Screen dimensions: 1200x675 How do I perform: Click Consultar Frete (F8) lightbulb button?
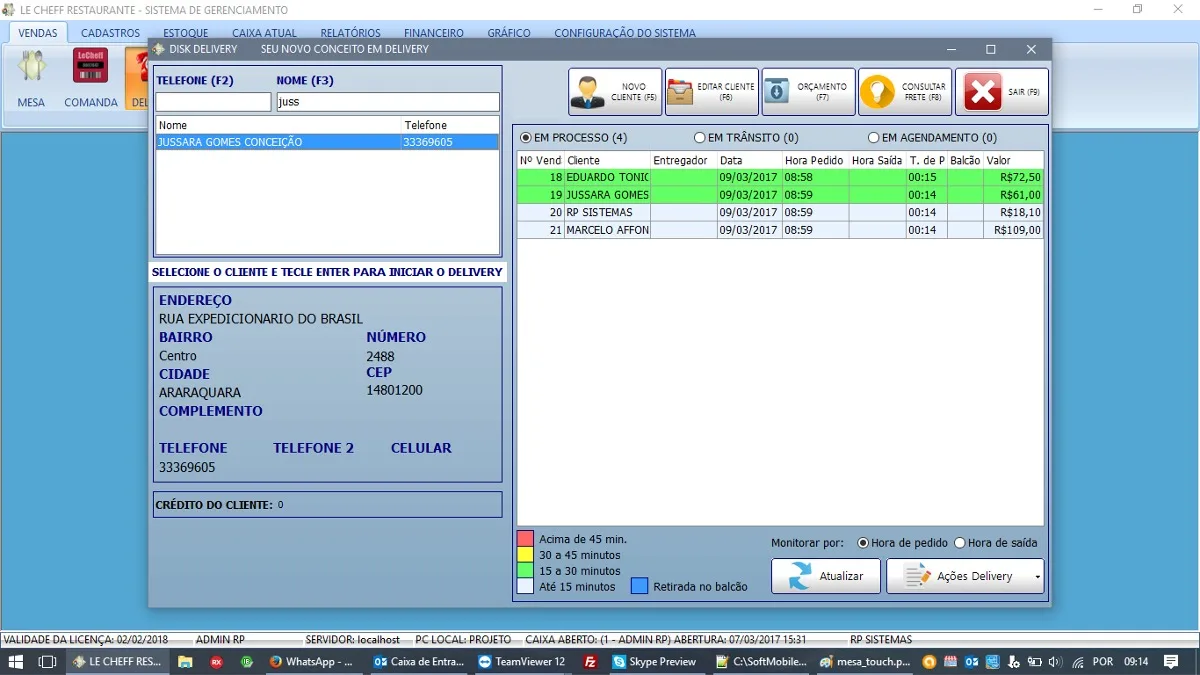[x=905, y=92]
